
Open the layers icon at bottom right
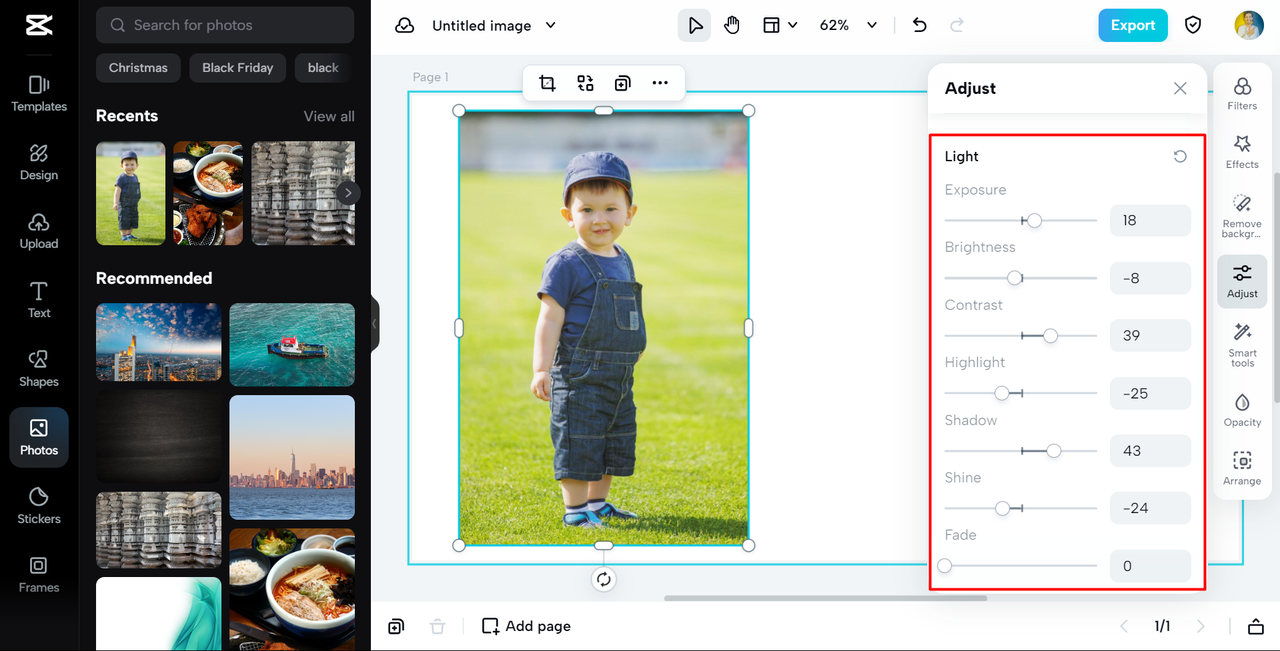[x=1256, y=626]
